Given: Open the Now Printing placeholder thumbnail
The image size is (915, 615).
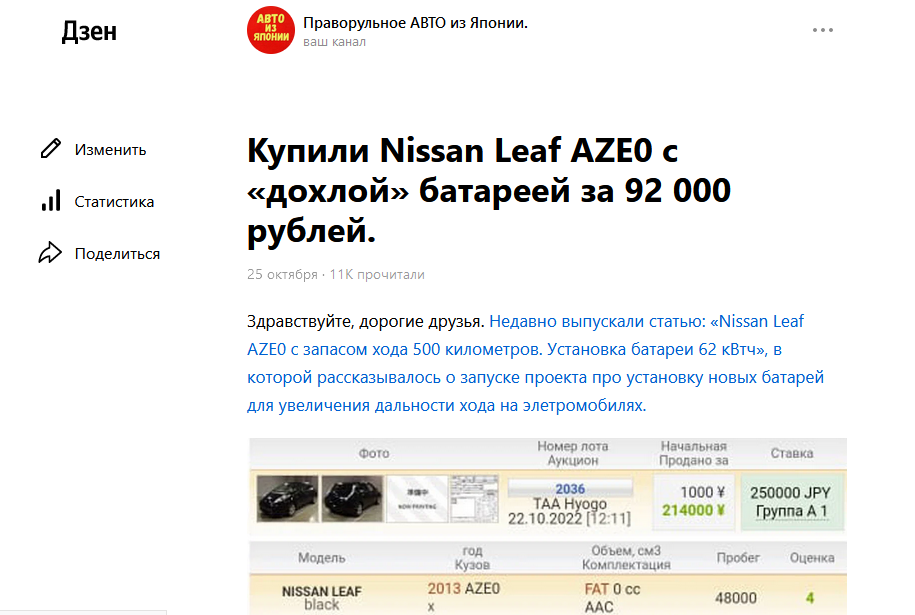Looking at the screenshot, I should tap(417, 498).
